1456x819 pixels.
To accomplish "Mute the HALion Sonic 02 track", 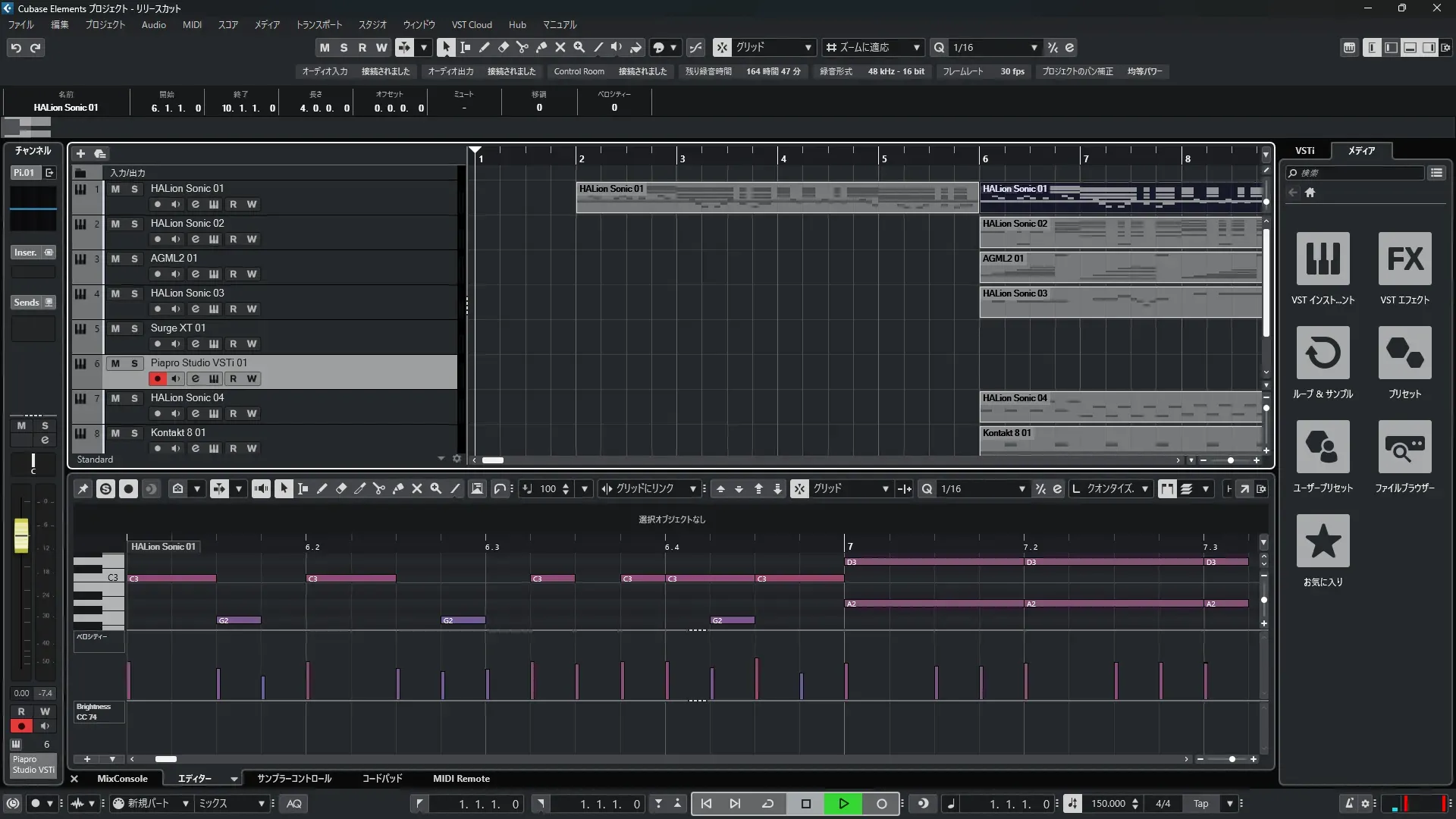I will pyautogui.click(x=115, y=224).
